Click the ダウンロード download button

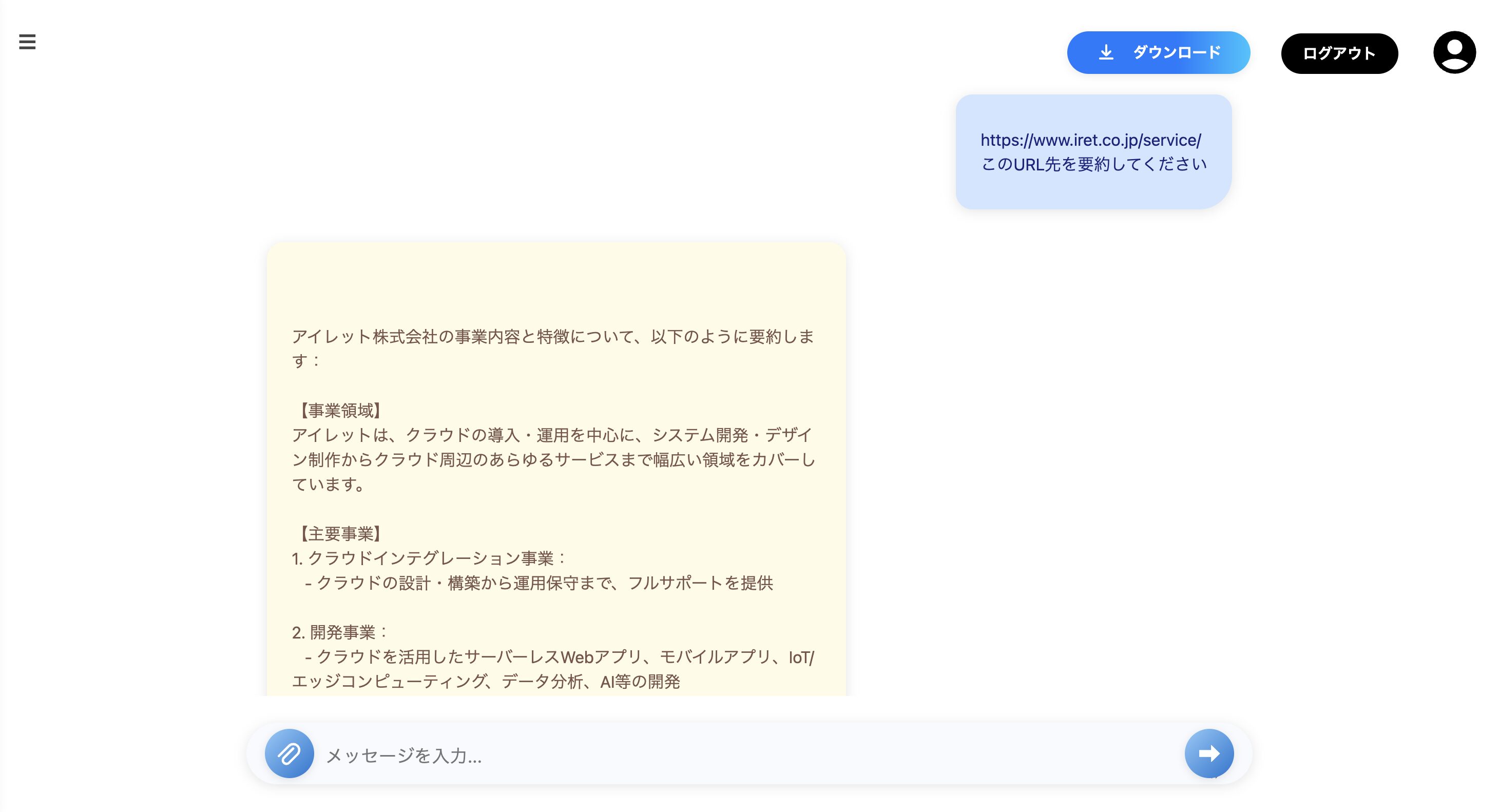(1158, 52)
